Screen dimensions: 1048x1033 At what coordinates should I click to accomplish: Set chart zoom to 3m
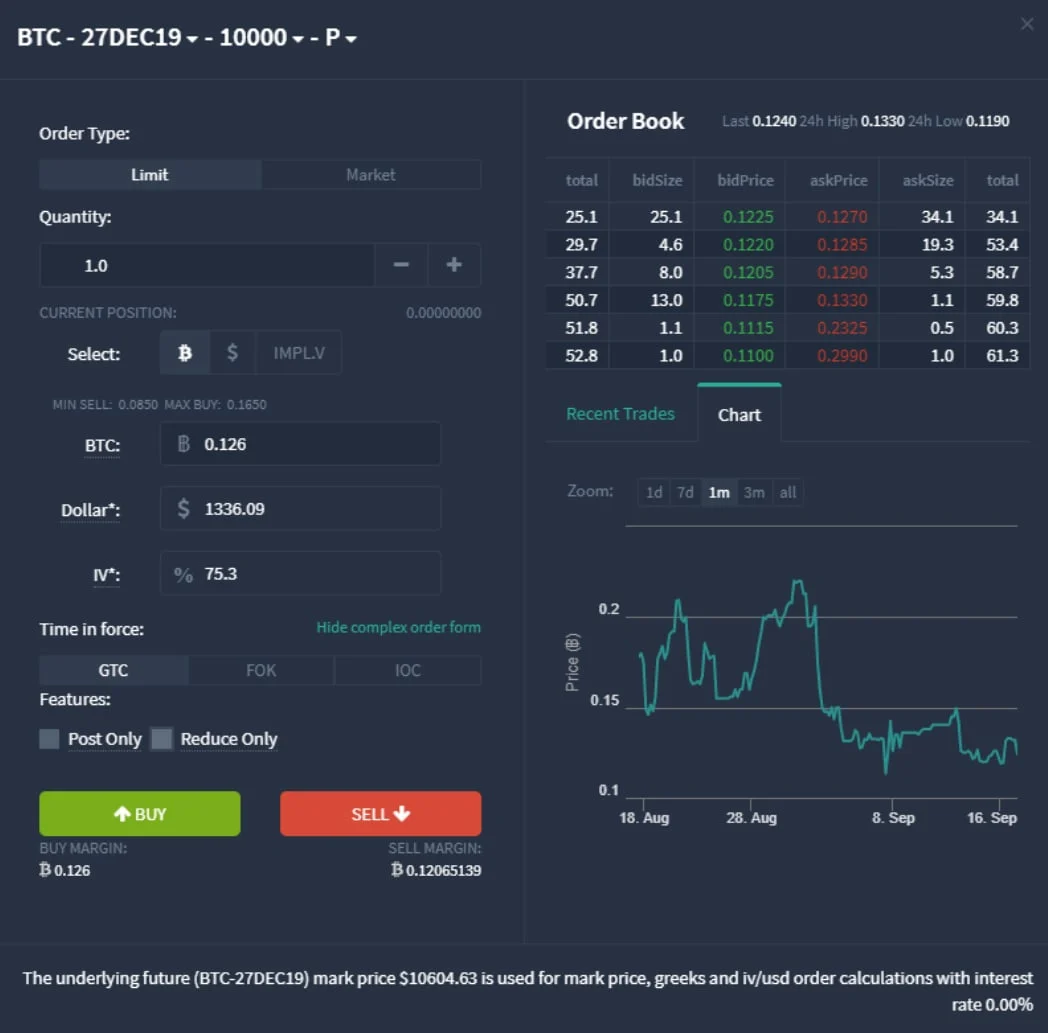pyautogui.click(x=754, y=492)
